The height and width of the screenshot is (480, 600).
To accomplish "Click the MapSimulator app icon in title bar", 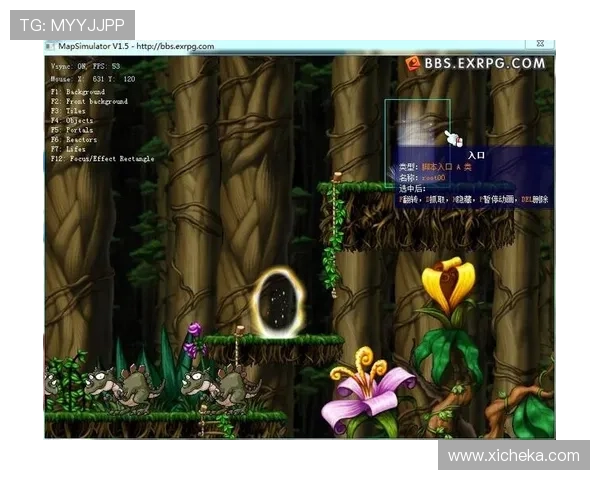I will pyautogui.click(x=50, y=47).
